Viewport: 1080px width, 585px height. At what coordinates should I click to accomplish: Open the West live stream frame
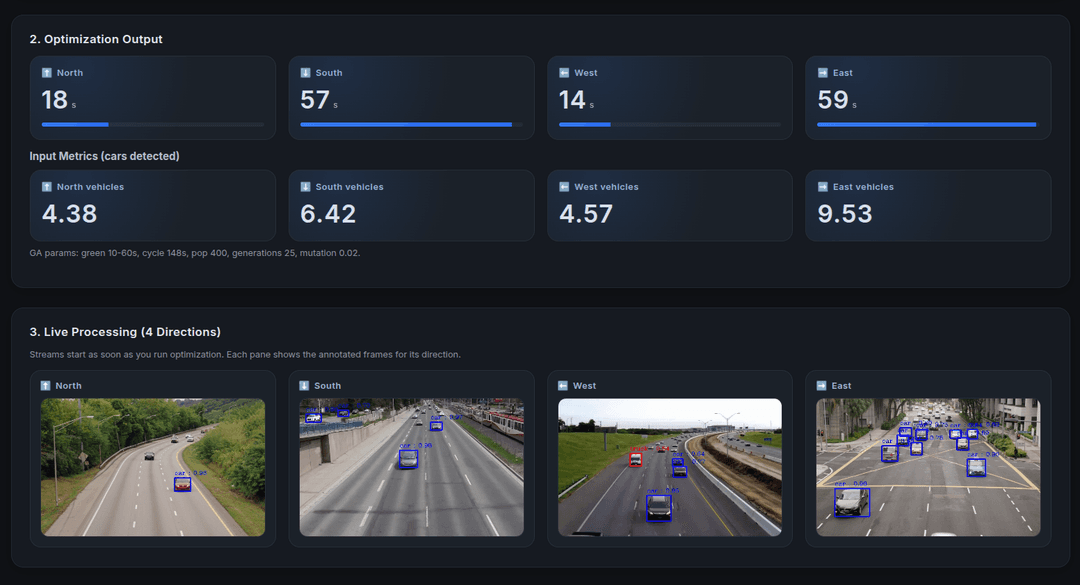click(669, 467)
